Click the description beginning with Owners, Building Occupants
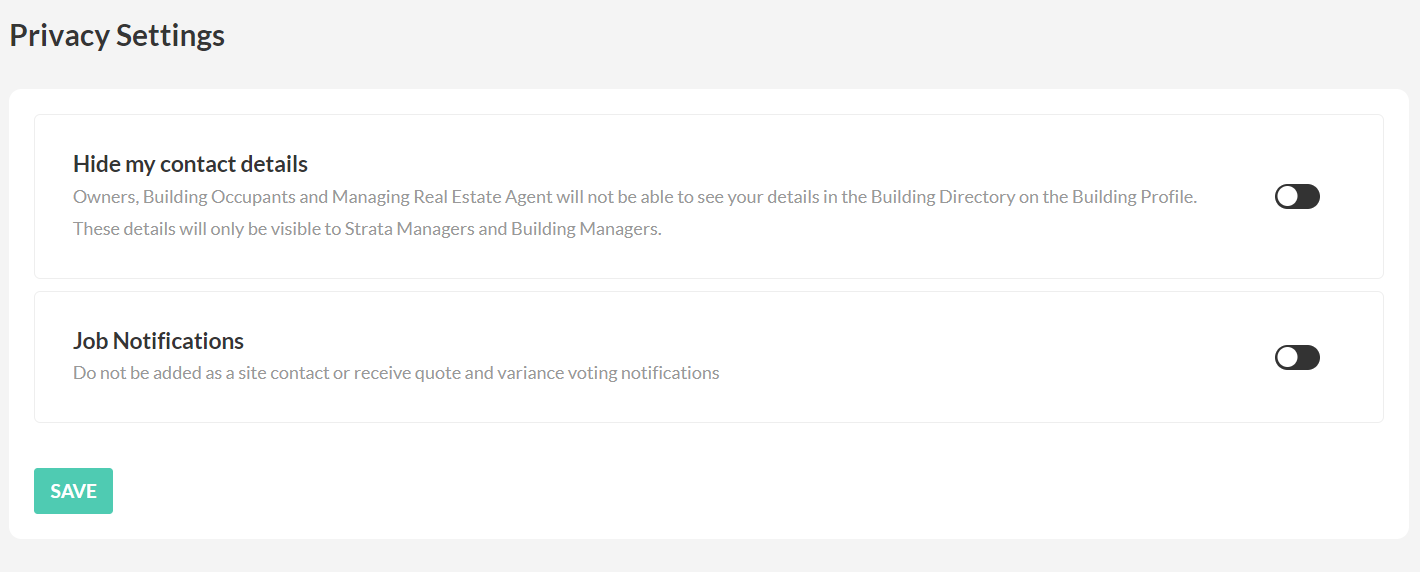Image resolution: width=1420 pixels, height=572 pixels. 635,197
